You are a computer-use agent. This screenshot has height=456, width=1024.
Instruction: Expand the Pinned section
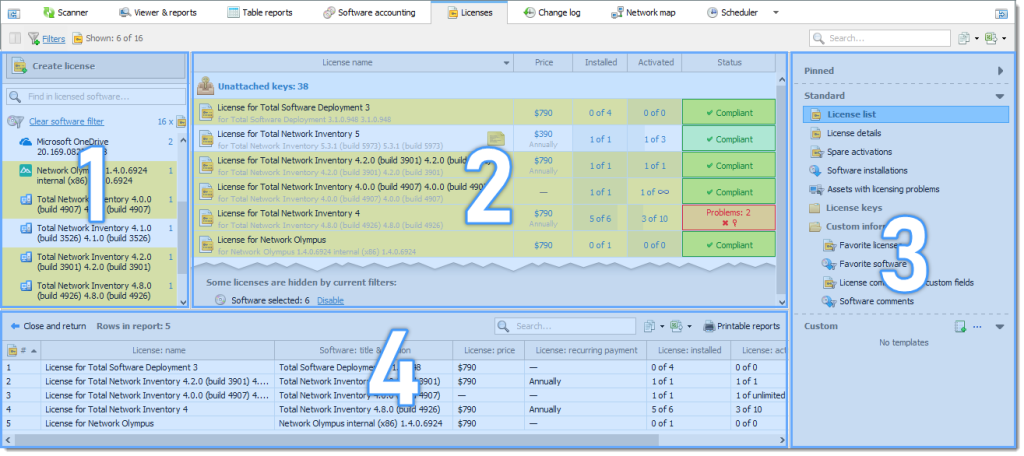(1000, 71)
